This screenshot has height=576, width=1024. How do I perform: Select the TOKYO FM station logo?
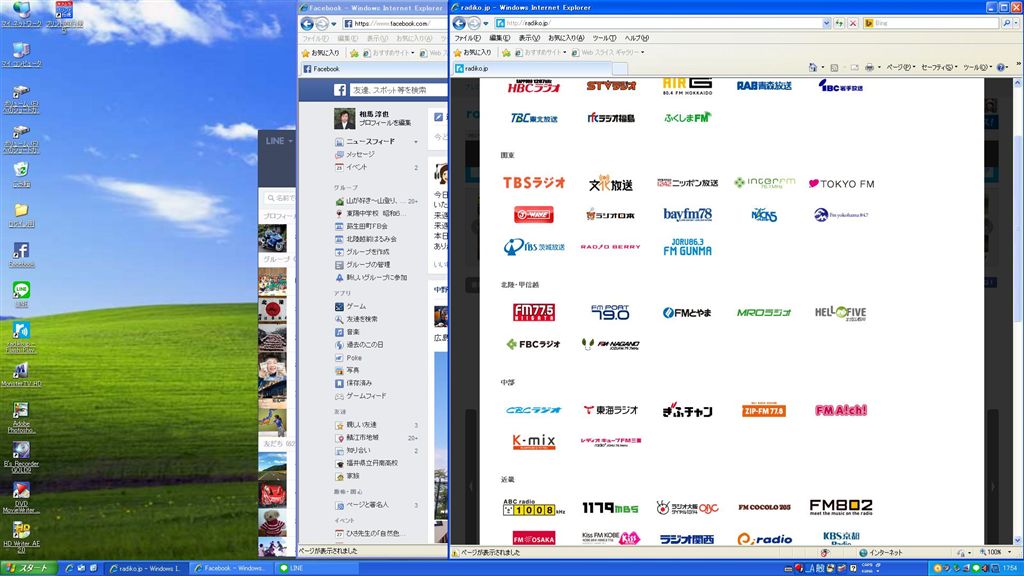pyautogui.click(x=841, y=184)
